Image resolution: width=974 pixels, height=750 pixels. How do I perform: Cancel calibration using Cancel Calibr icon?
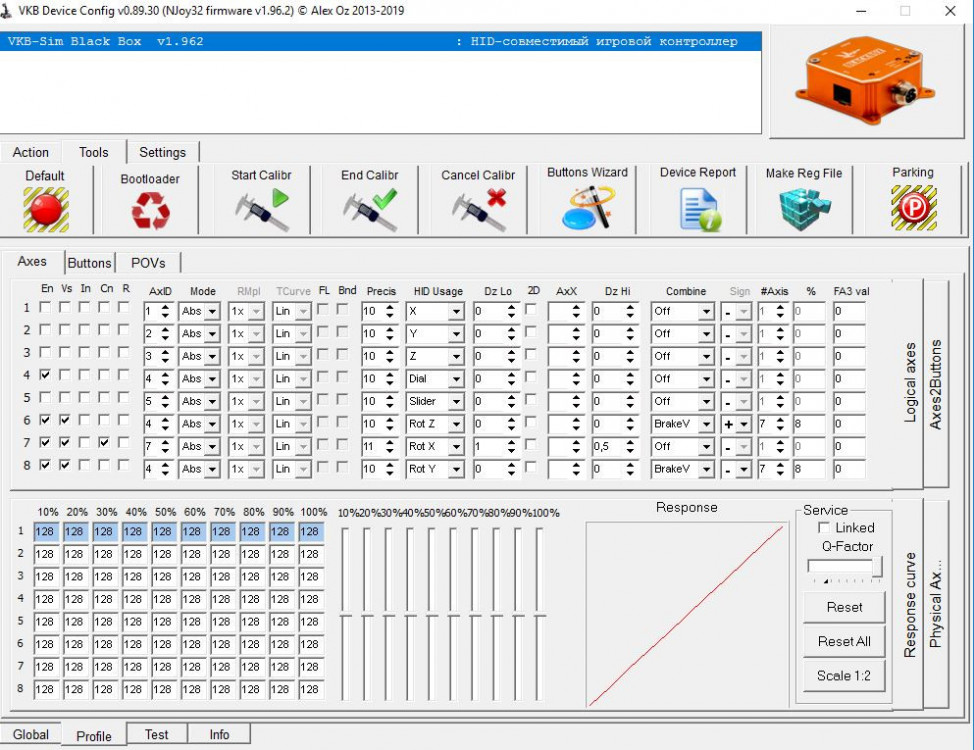coord(478,210)
